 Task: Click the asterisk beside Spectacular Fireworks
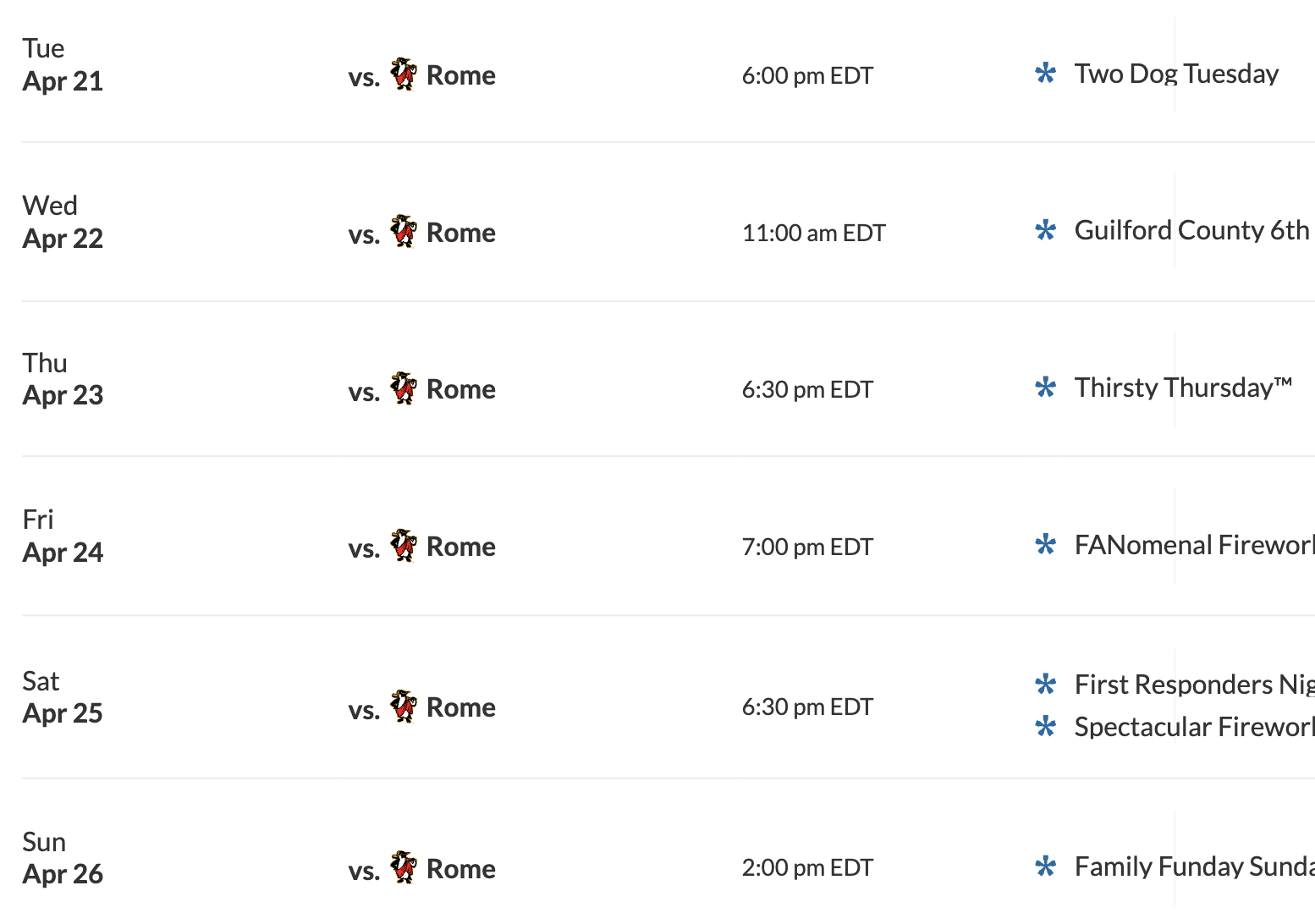1046,727
